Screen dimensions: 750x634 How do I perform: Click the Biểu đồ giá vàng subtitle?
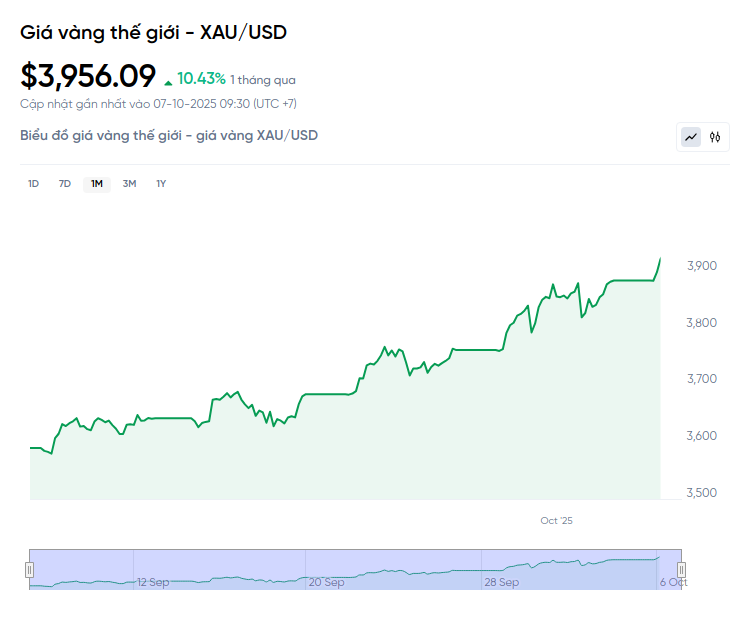169,135
